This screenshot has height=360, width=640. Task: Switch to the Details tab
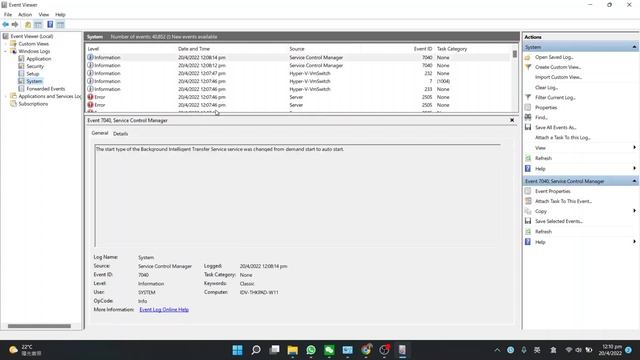pyautogui.click(x=120, y=133)
